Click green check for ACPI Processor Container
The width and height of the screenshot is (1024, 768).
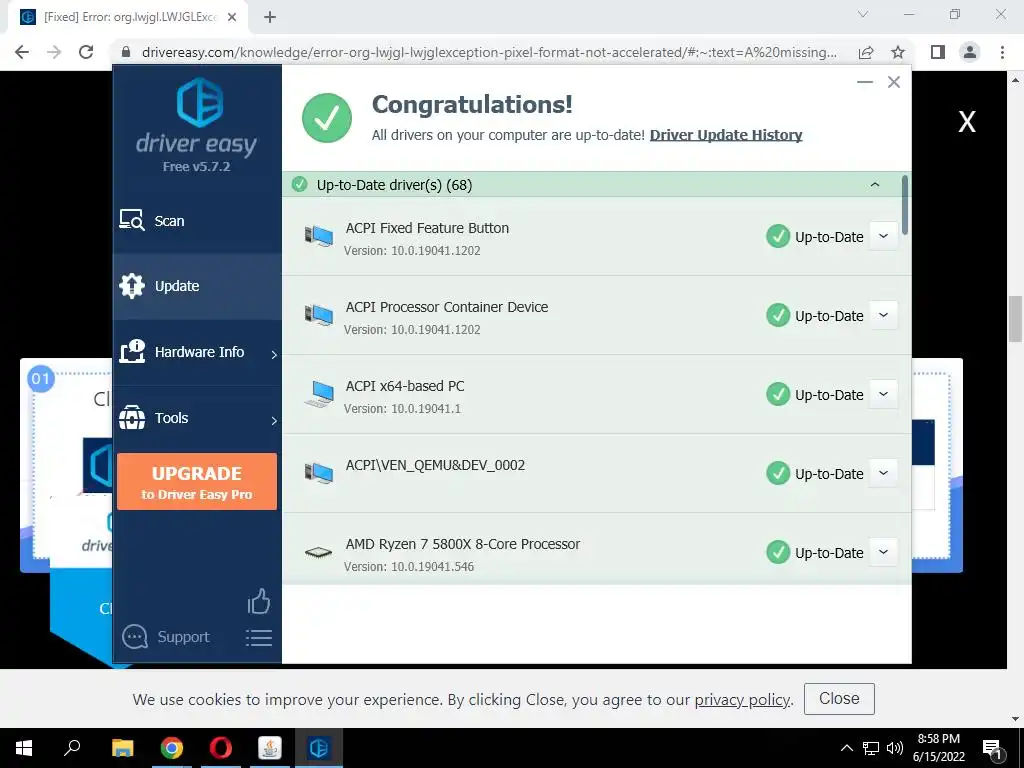[x=778, y=315]
